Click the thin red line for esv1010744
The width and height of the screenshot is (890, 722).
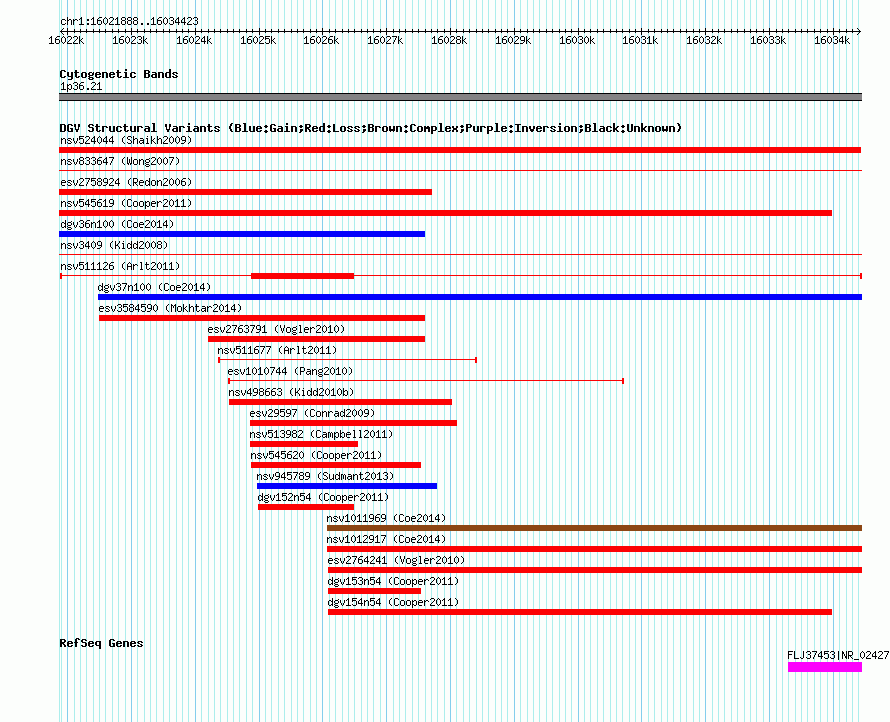(x=426, y=381)
